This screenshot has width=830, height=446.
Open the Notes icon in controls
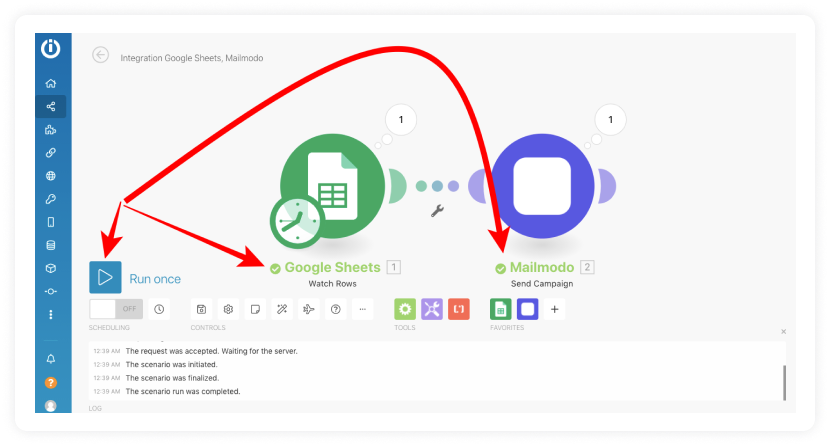[255, 310]
